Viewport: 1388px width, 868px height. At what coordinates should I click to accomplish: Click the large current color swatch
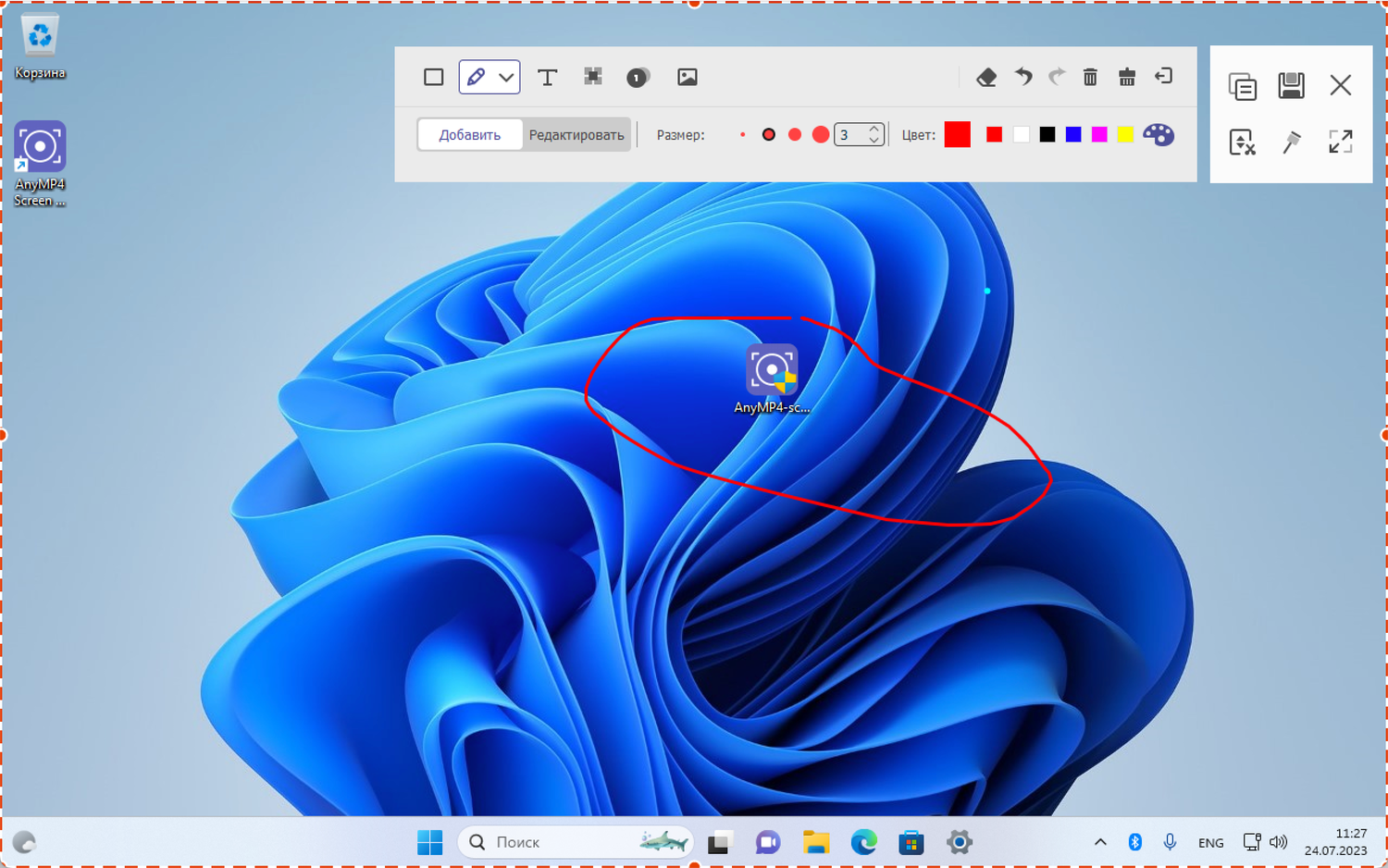tap(958, 135)
